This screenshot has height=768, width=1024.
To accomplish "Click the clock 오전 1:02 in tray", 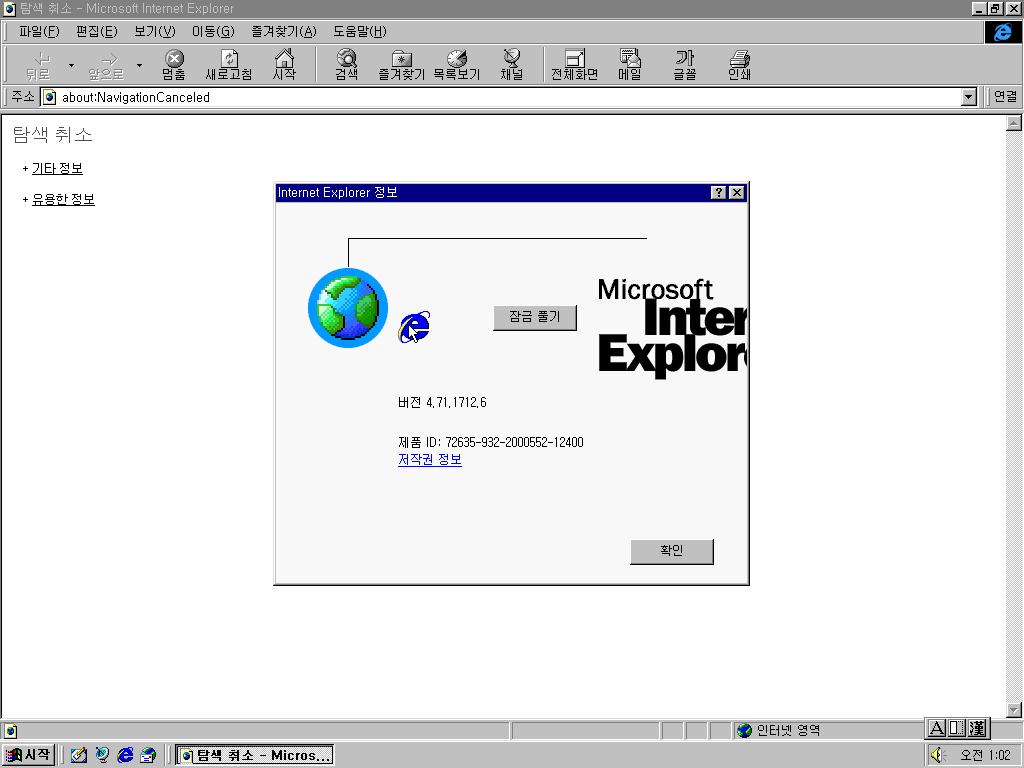I will [985, 755].
